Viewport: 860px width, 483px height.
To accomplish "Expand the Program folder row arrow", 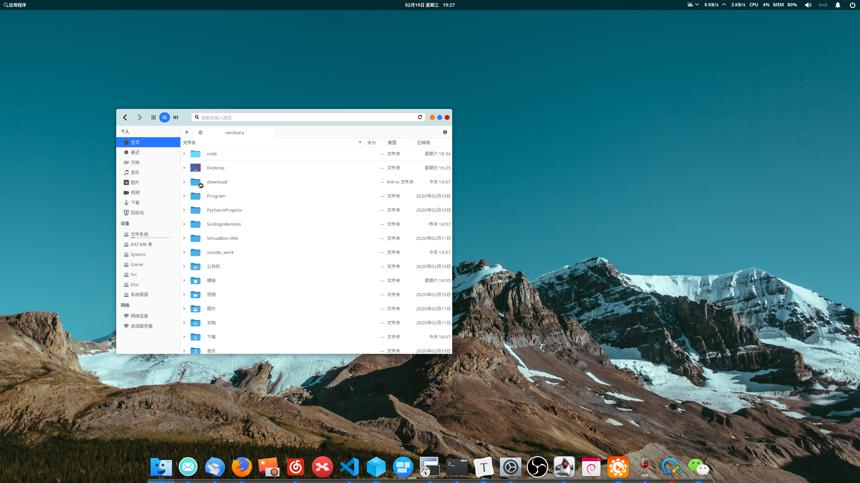I will [185, 196].
